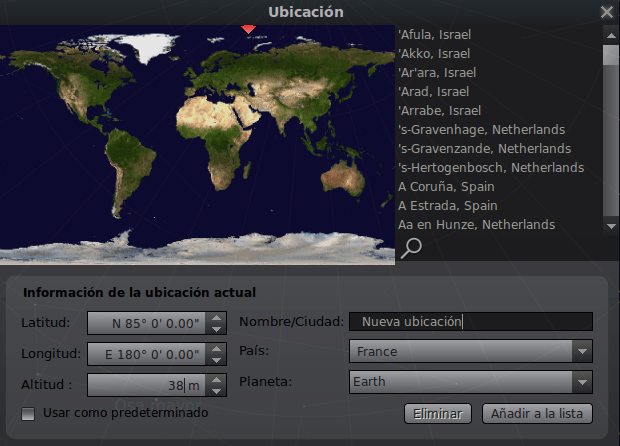Click city list scrollbar up arrow
The width and height of the screenshot is (620, 446).
click(x=611, y=36)
